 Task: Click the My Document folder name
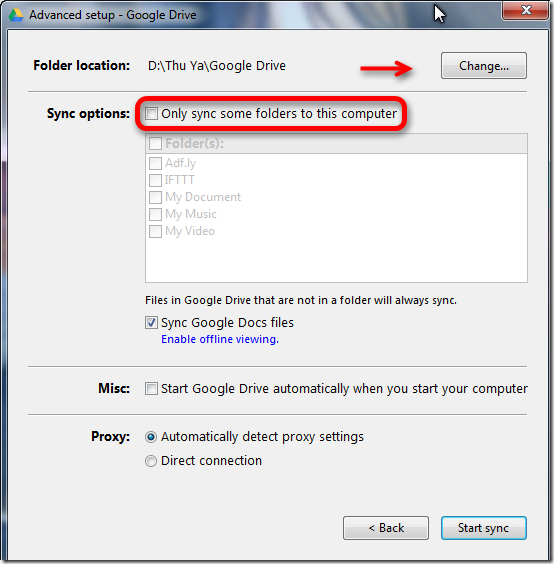click(x=203, y=197)
